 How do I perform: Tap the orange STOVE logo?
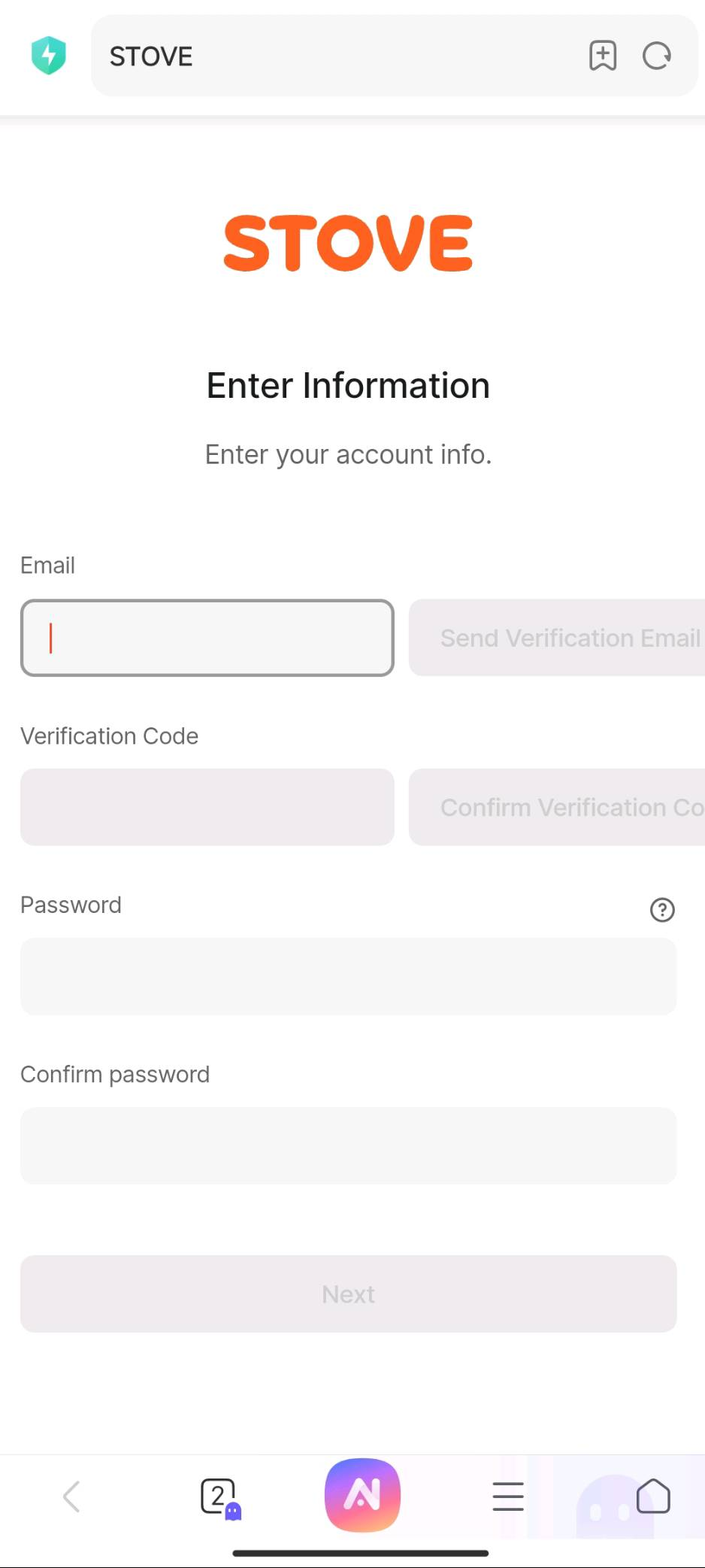coord(348,243)
